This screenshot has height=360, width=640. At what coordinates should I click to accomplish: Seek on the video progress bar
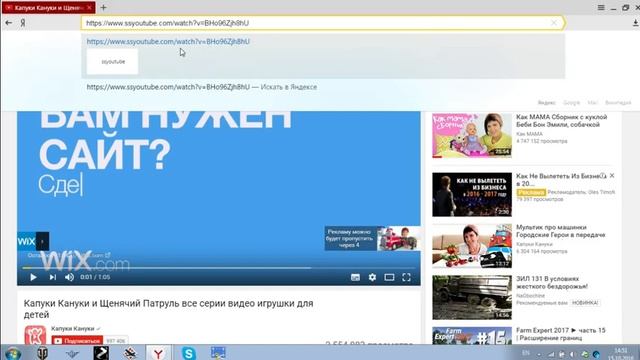tap(219, 268)
